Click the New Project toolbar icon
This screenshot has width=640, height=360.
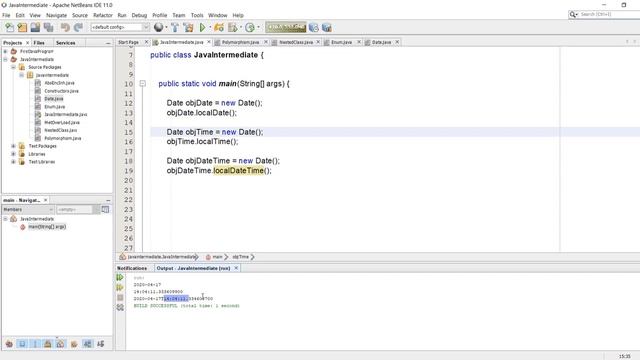[22, 27]
